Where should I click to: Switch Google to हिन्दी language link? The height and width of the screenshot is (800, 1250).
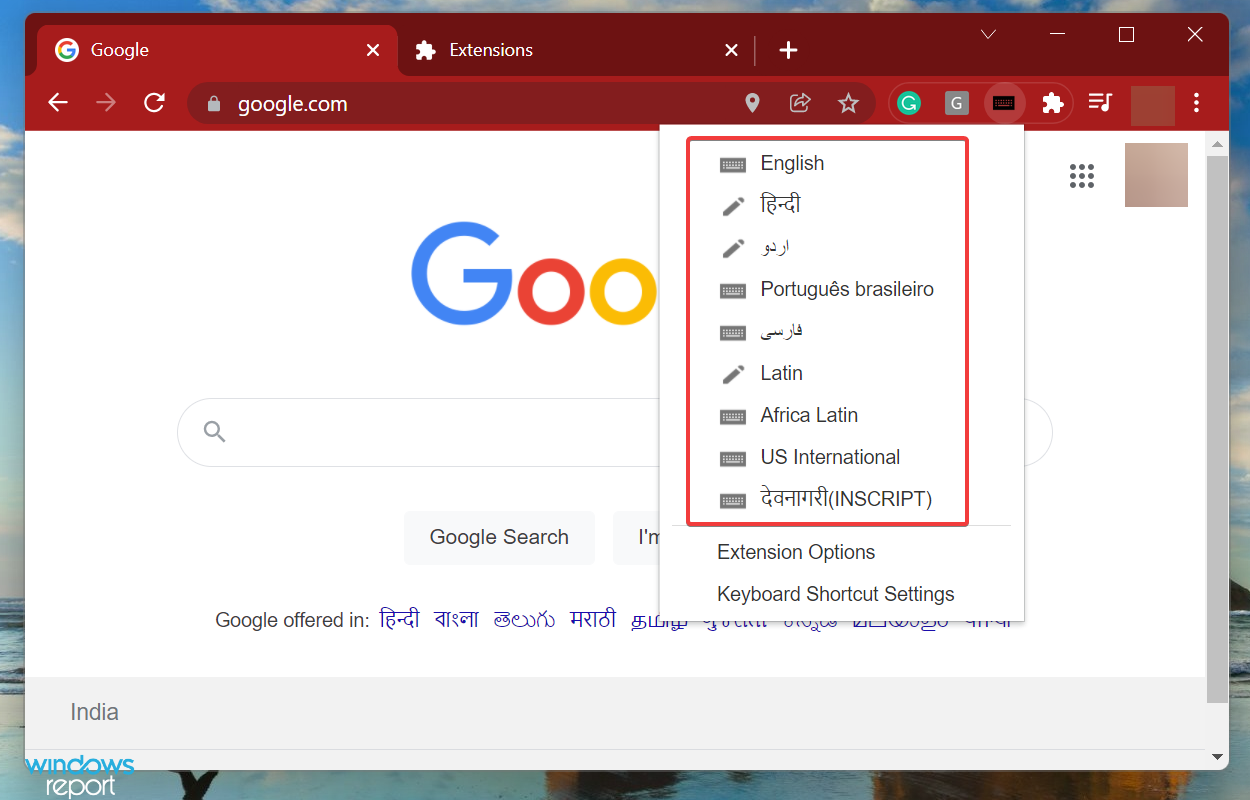pyautogui.click(x=400, y=620)
